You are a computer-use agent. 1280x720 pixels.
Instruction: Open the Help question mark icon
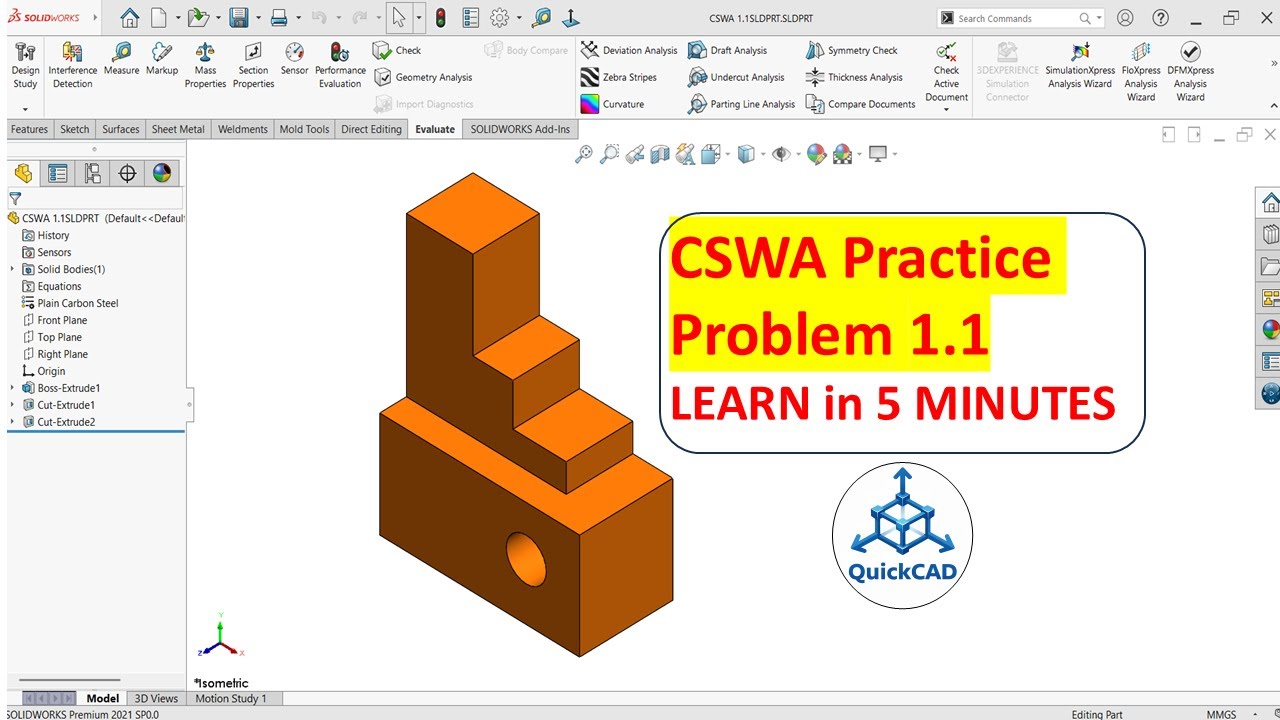tap(1160, 18)
